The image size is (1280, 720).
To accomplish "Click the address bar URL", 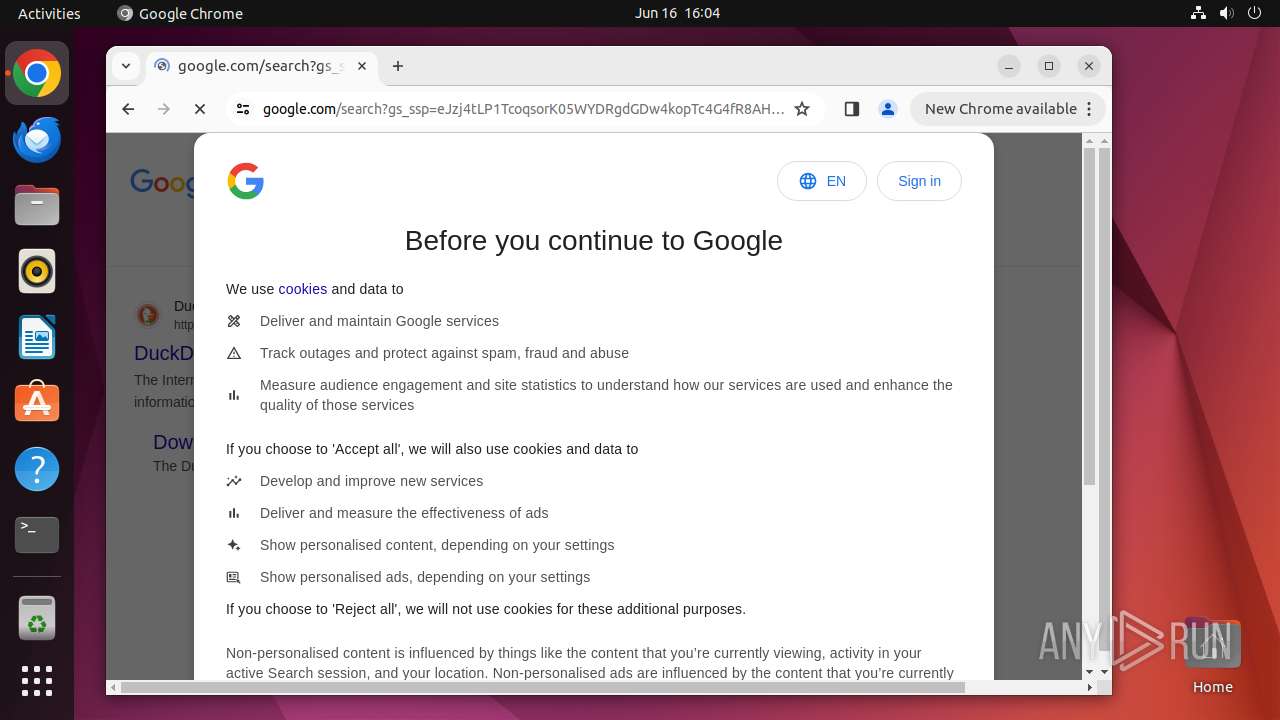I will pyautogui.click(x=523, y=109).
